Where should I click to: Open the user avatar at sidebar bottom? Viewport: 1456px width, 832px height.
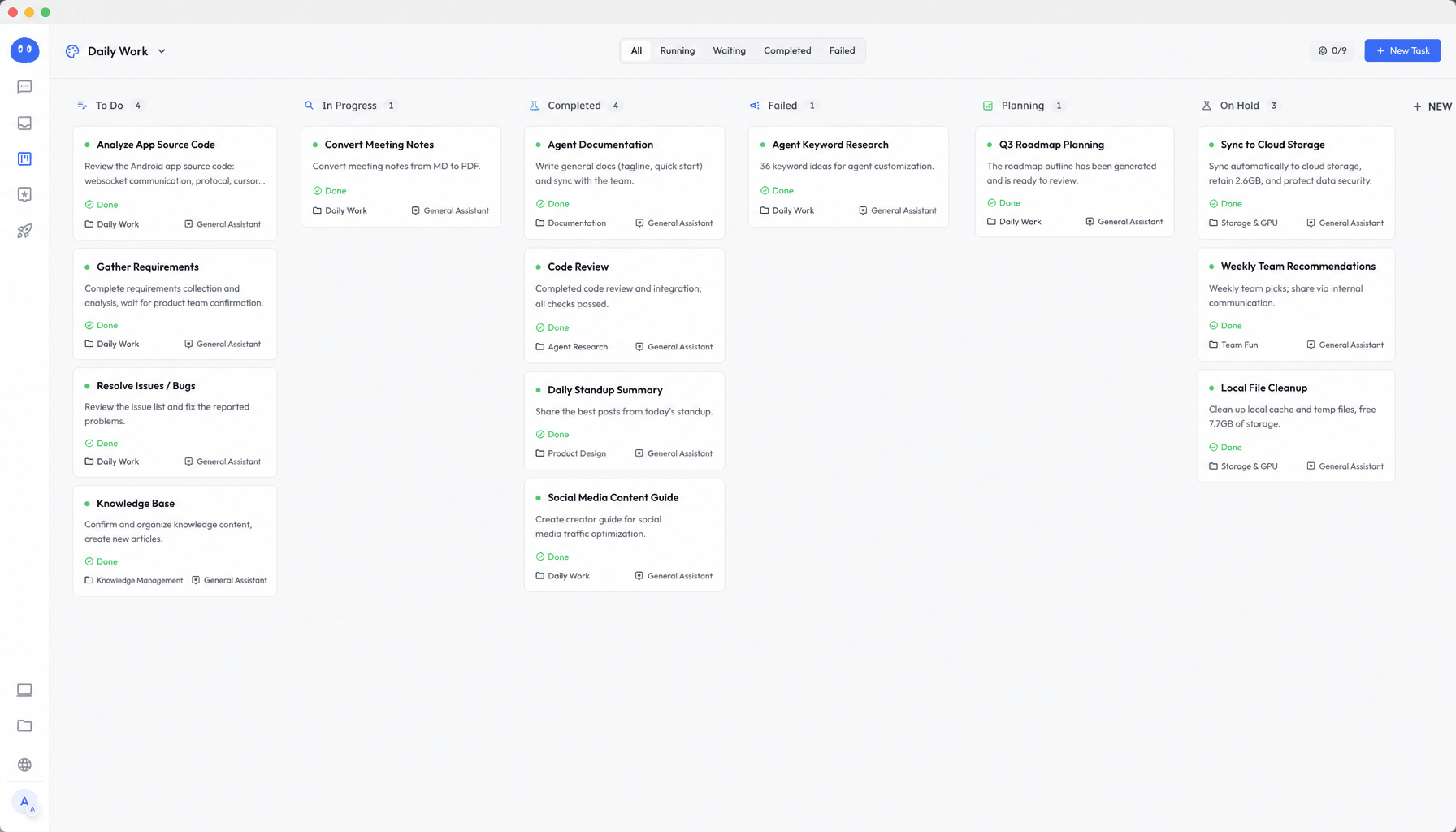tap(25, 803)
